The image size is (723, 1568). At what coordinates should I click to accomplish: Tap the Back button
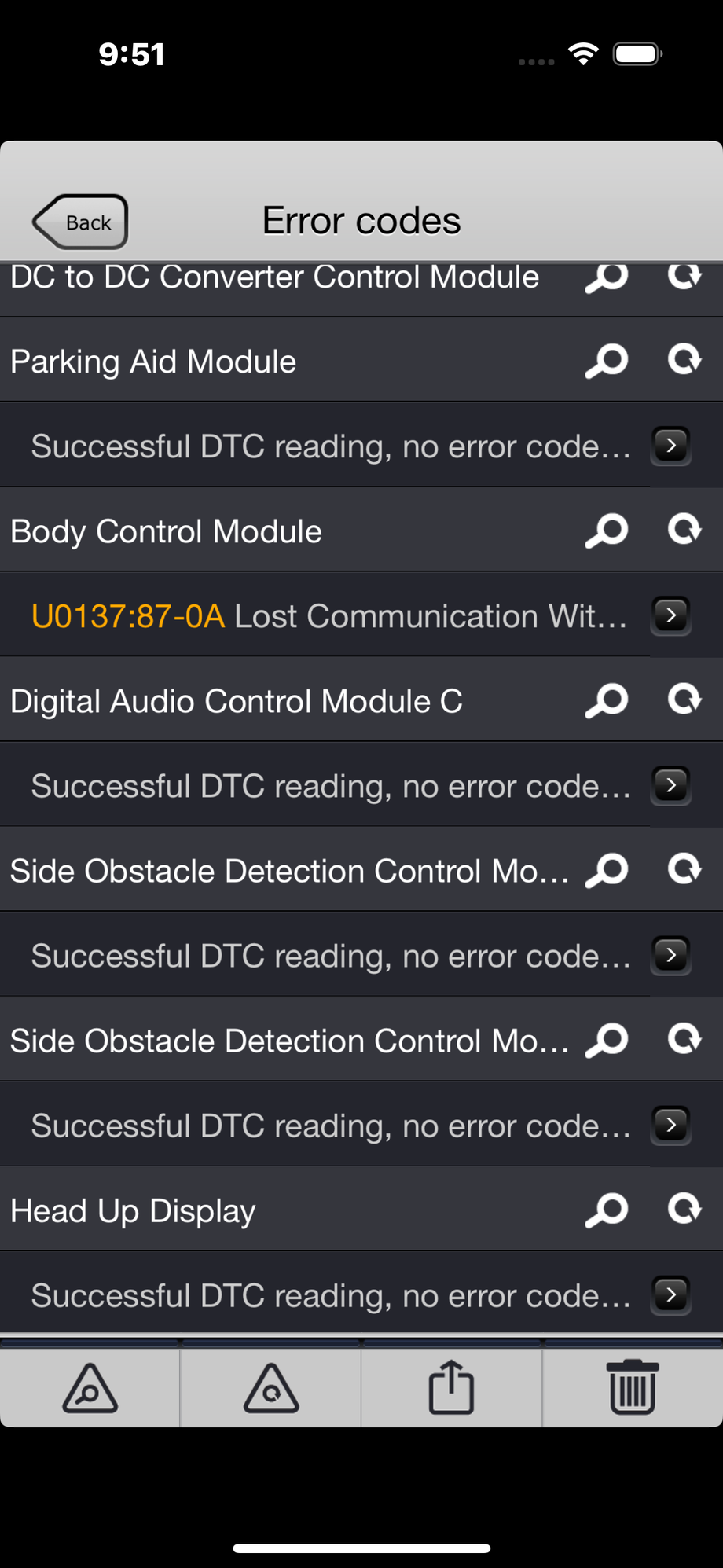pyautogui.click(x=80, y=222)
